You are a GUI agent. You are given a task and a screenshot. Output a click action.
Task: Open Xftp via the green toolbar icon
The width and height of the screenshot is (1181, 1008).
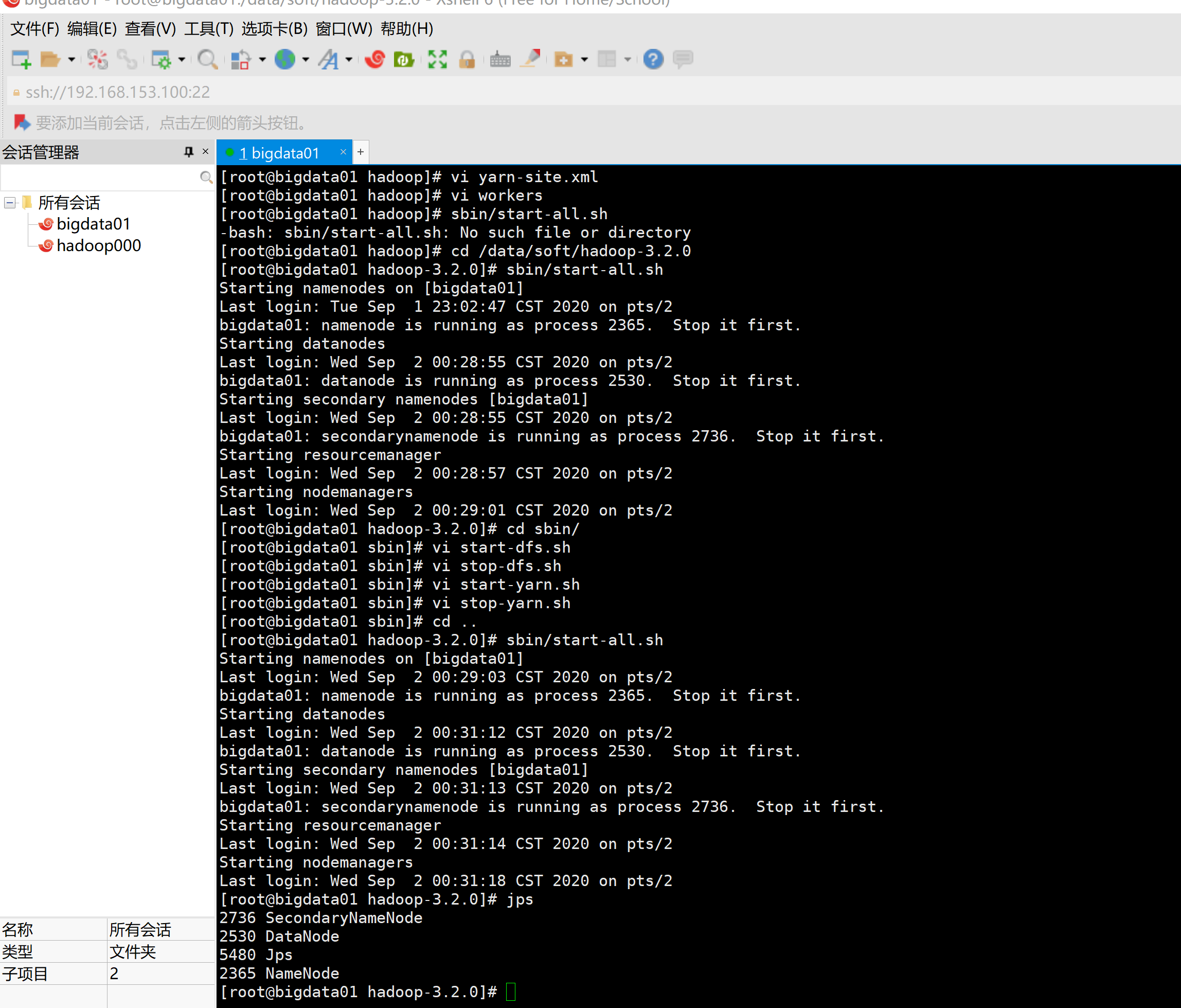[x=404, y=59]
